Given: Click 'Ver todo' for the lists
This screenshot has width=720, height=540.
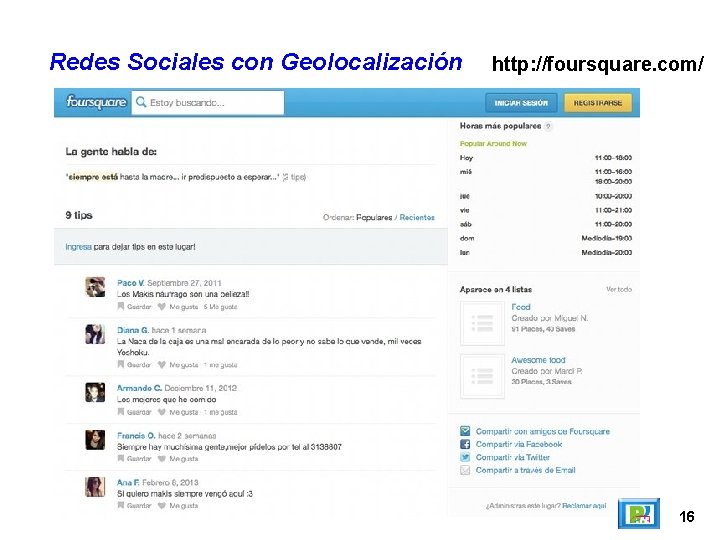Looking at the screenshot, I should coord(619,289).
